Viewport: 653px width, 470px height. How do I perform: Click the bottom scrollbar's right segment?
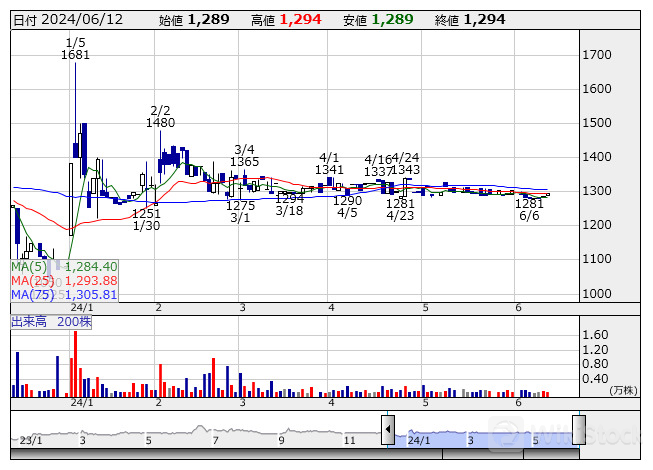(x=551, y=453)
